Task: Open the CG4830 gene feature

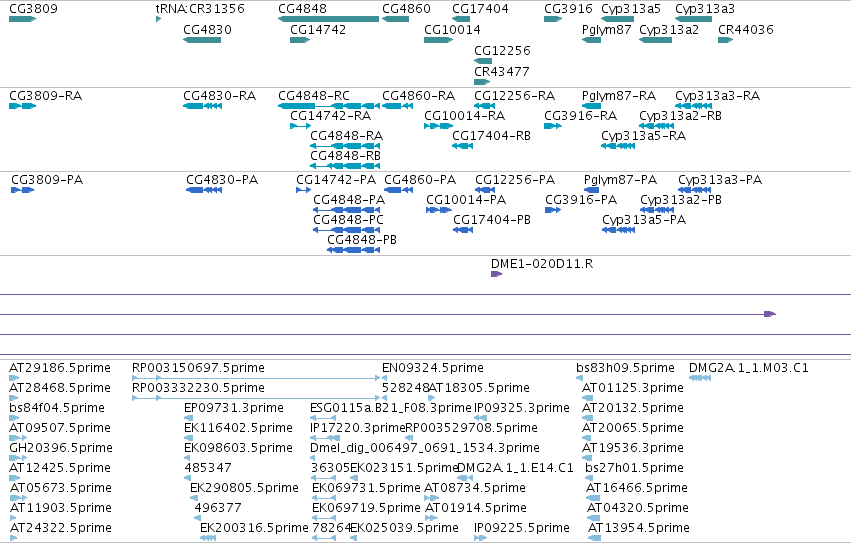Action: 202,40
